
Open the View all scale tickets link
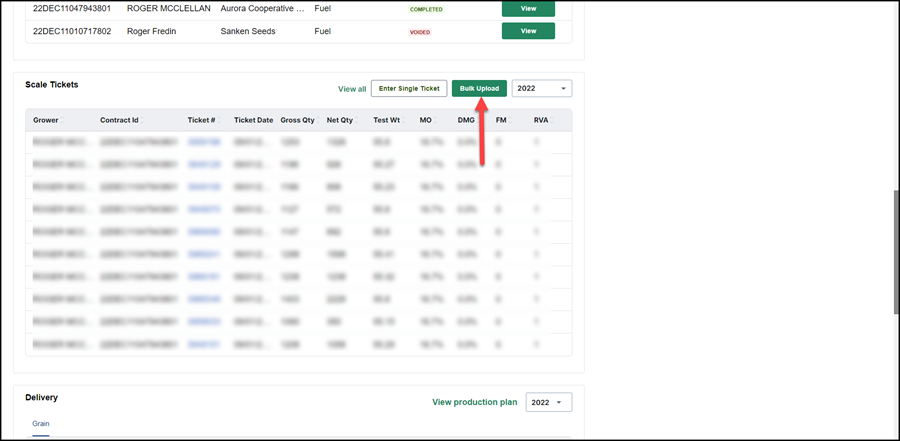(x=352, y=89)
